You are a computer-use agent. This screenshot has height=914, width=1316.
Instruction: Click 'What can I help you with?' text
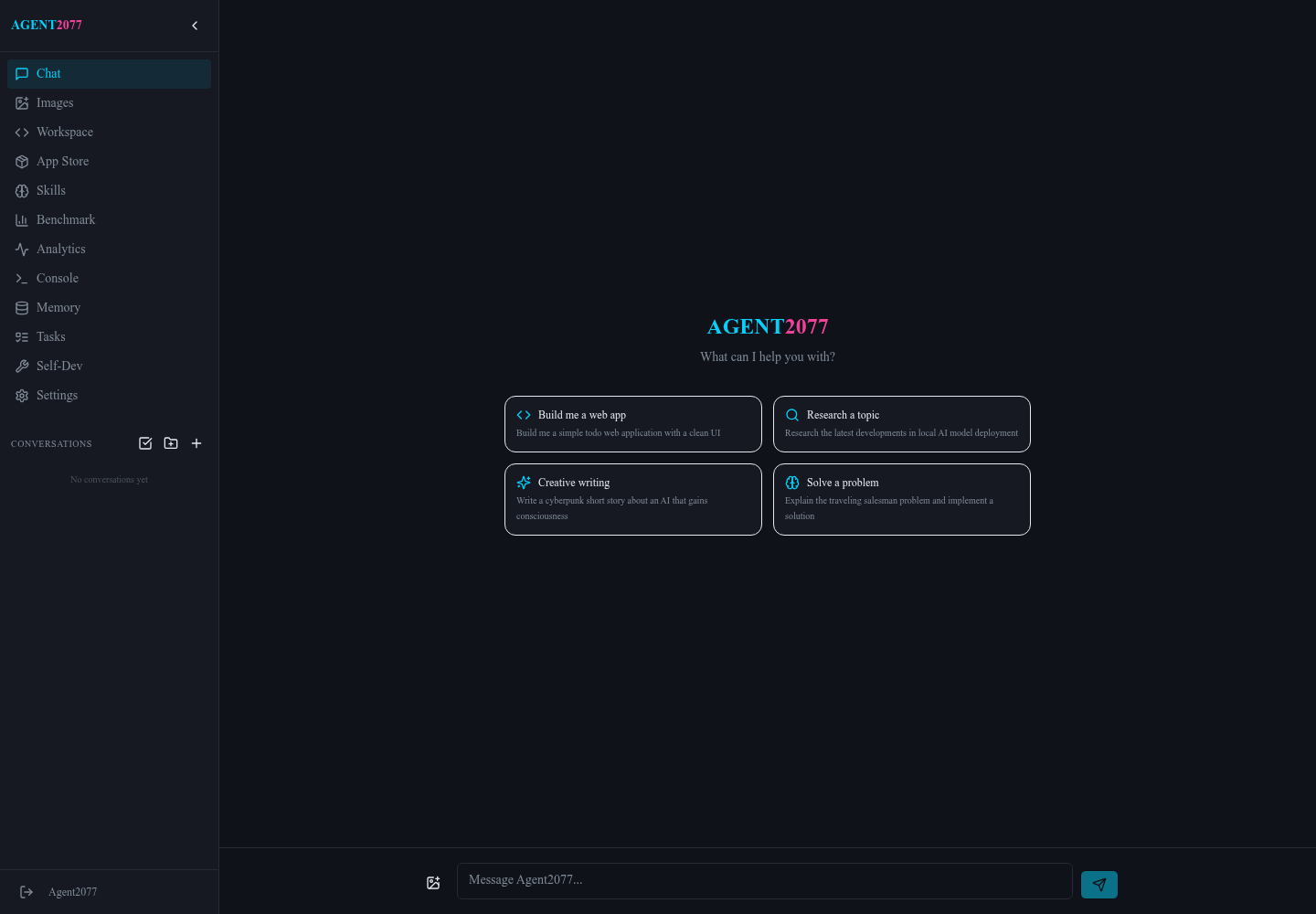(768, 356)
